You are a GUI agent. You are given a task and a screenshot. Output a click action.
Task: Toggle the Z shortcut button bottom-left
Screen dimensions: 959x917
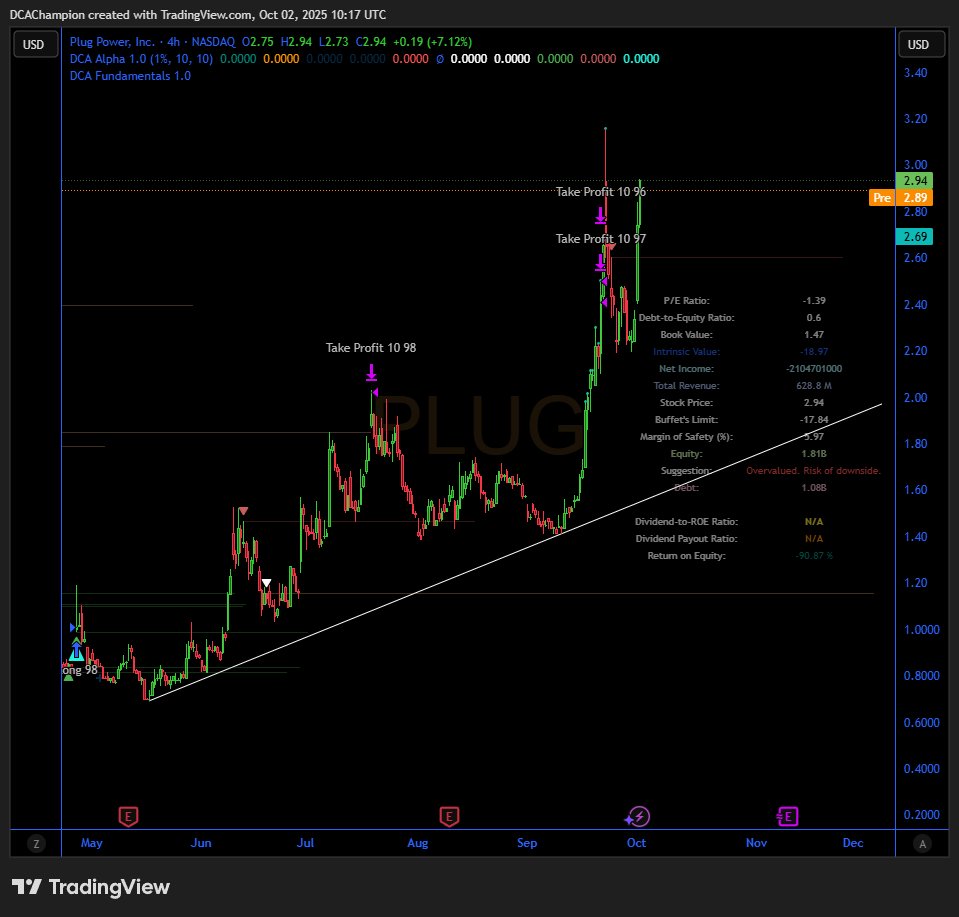click(x=36, y=844)
